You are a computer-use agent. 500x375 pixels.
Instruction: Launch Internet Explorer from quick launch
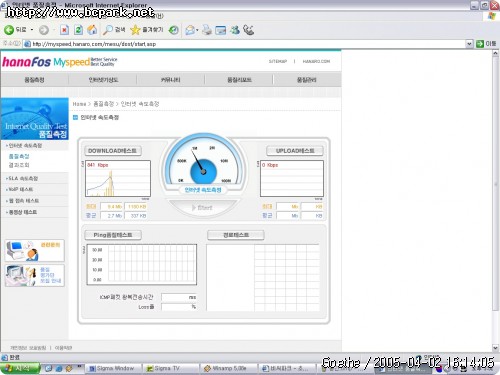point(59,368)
